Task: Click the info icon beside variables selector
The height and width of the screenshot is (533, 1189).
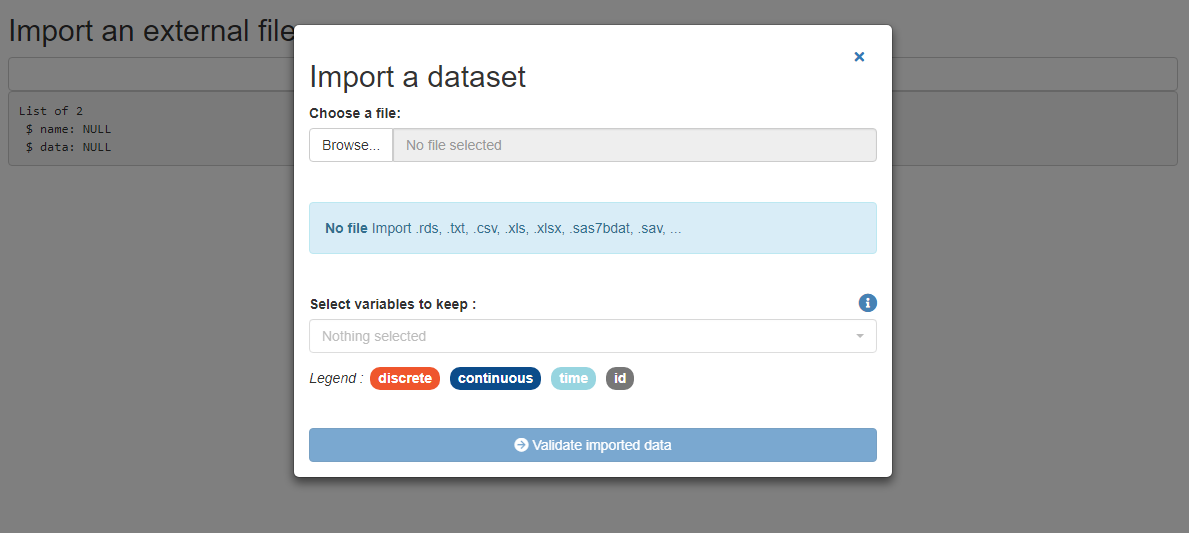Action: pos(867,303)
